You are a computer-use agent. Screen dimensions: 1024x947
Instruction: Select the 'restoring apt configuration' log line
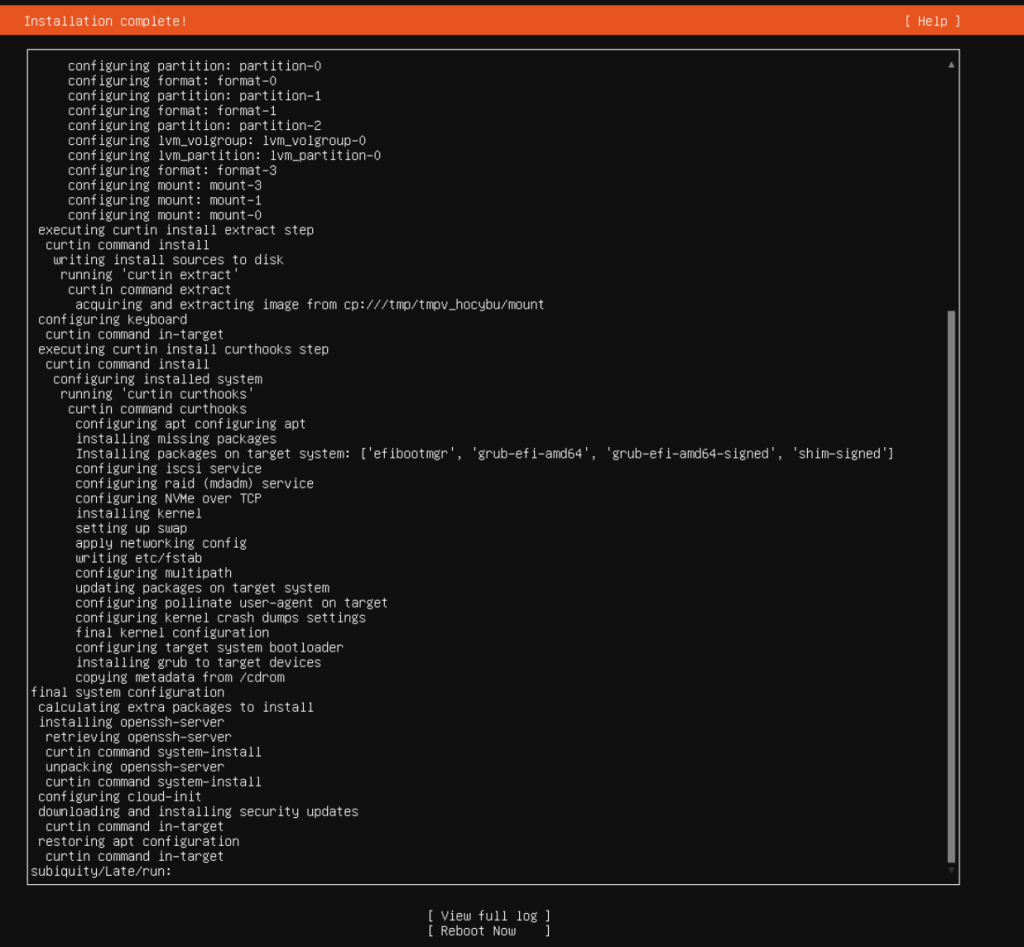pyautogui.click(x=138, y=842)
